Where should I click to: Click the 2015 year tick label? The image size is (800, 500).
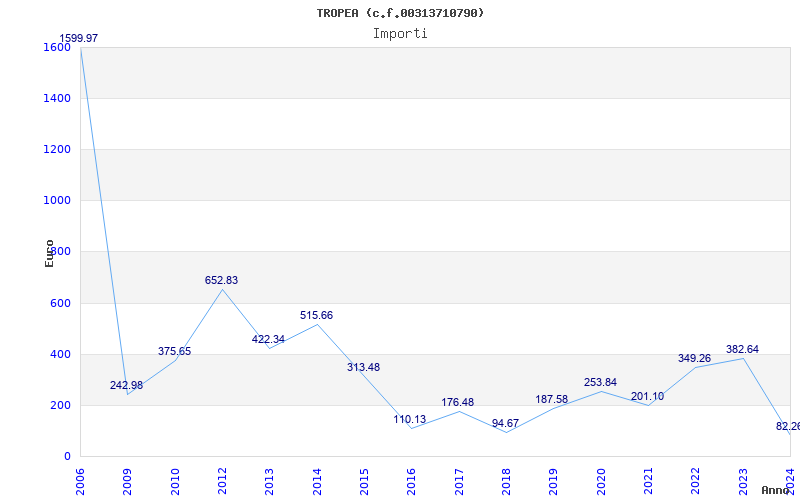[364, 479]
